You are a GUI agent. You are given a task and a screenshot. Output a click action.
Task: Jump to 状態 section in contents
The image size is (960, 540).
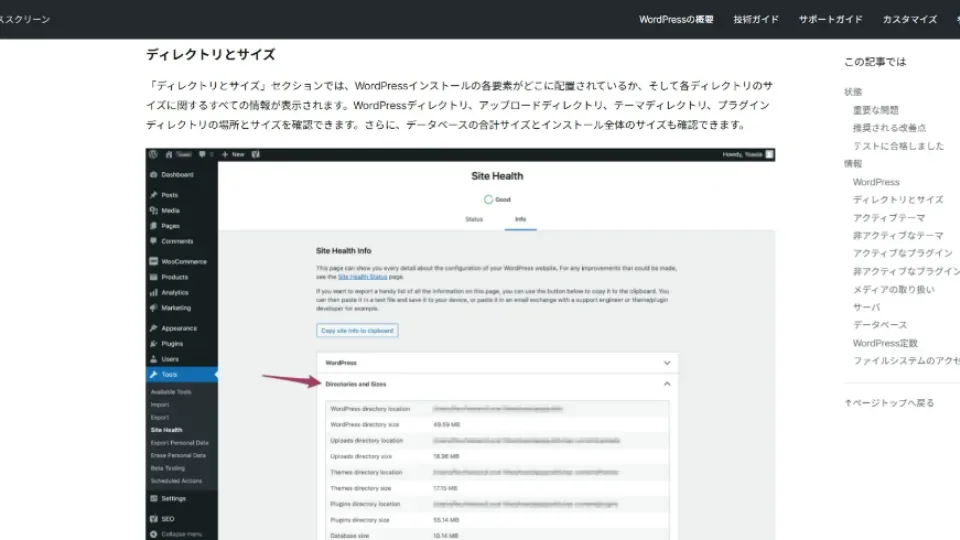pyautogui.click(x=853, y=92)
